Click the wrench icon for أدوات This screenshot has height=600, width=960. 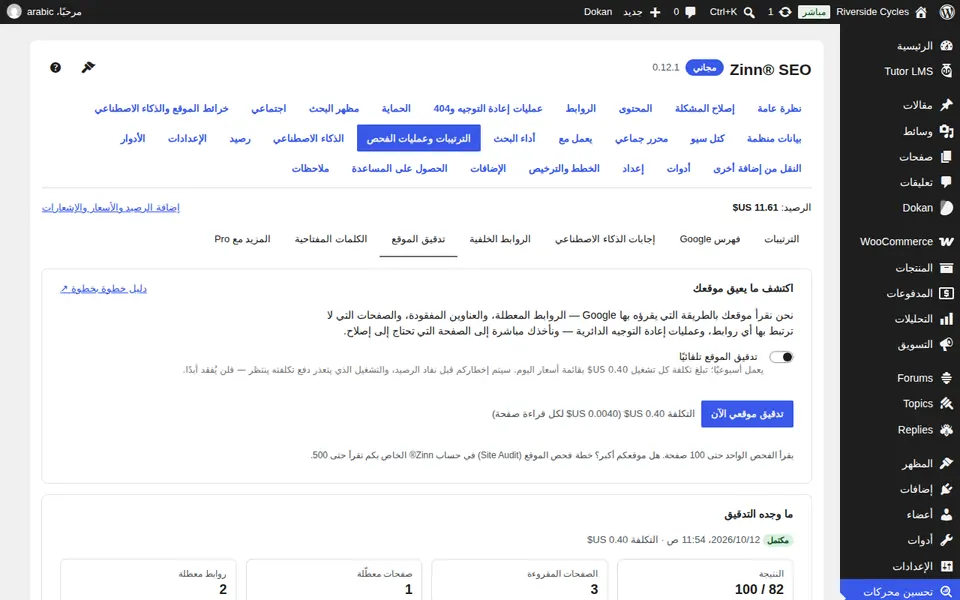point(947,540)
